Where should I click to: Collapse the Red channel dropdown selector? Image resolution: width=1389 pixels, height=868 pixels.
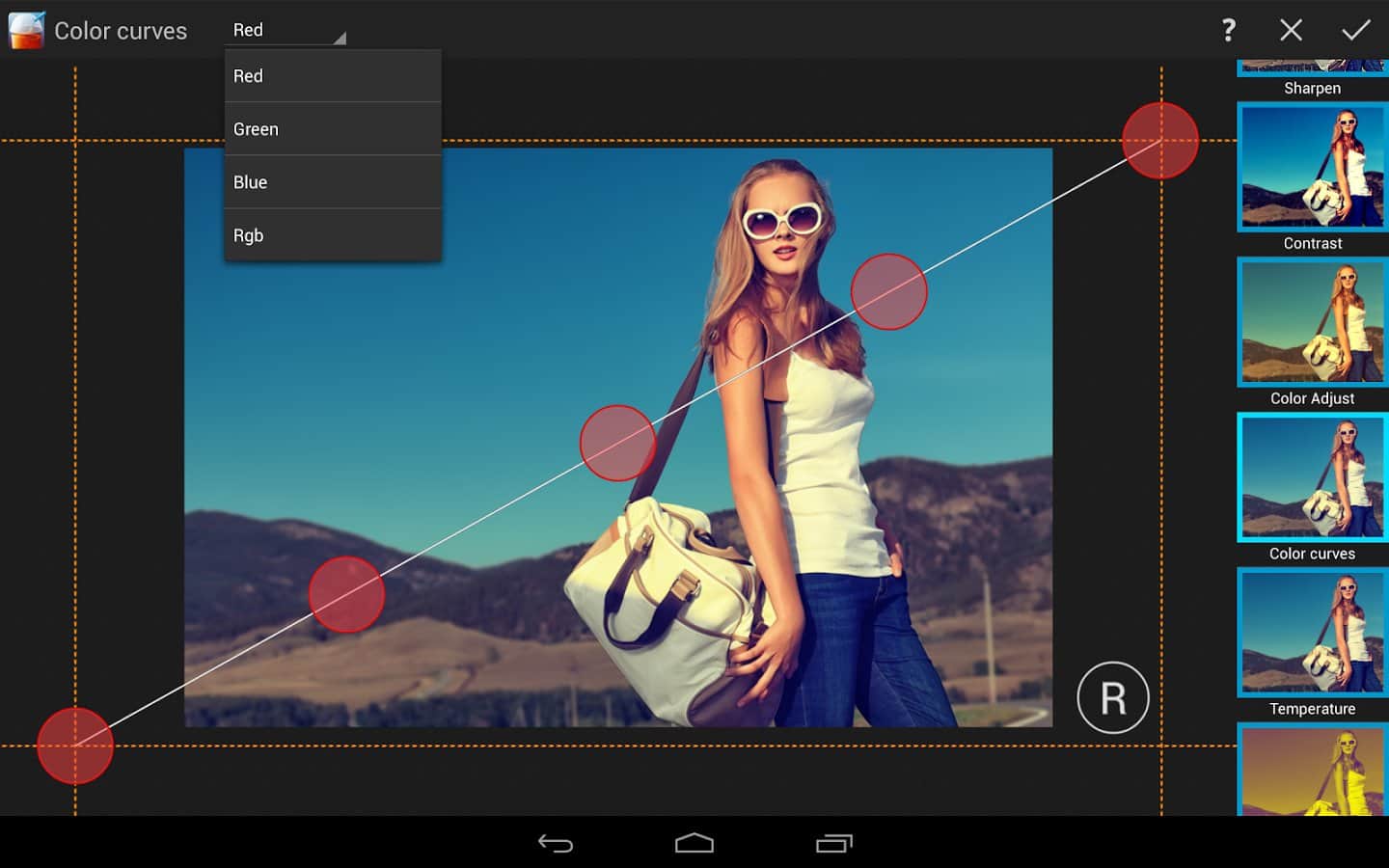[x=287, y=30]
